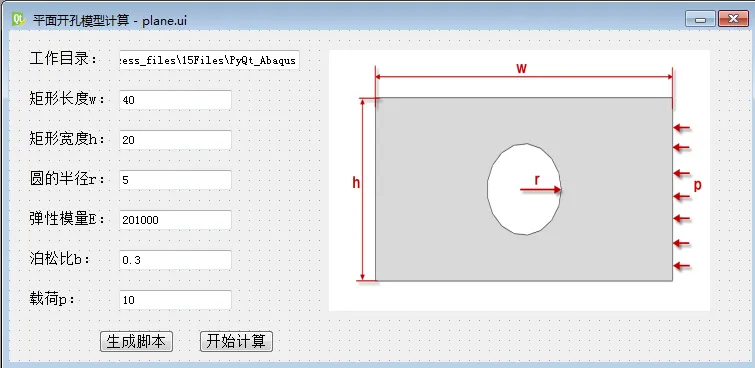Focus the 矩形长度w field containing 40

point(175,100)
